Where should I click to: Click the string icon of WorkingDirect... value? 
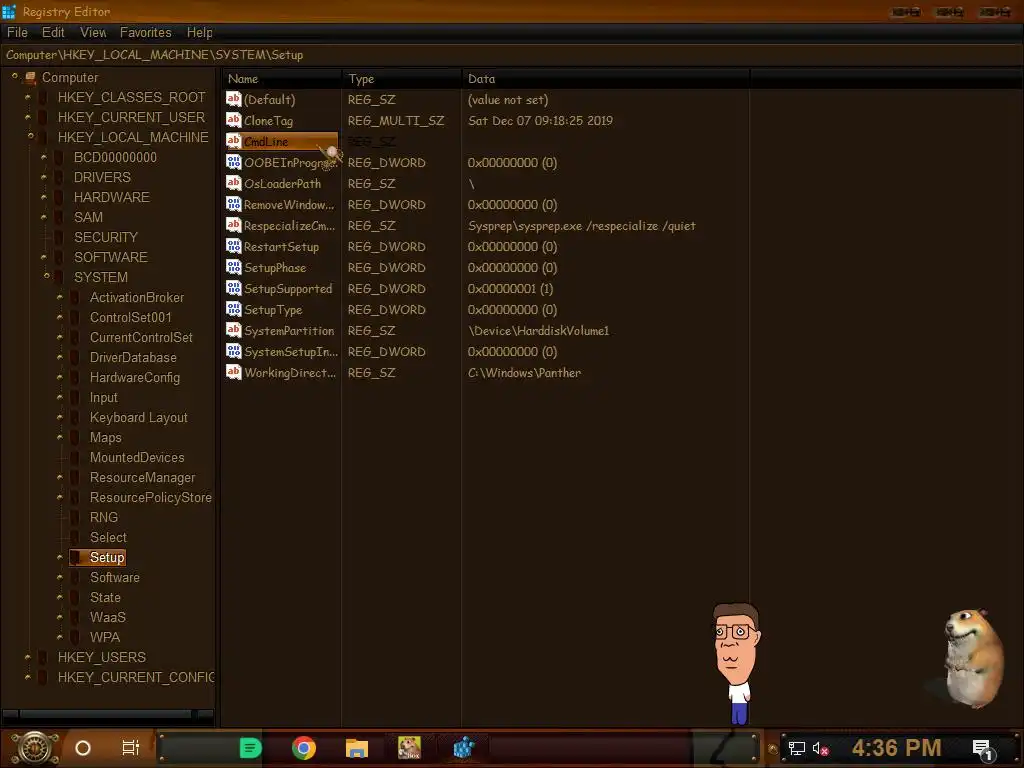click(233, 372)
